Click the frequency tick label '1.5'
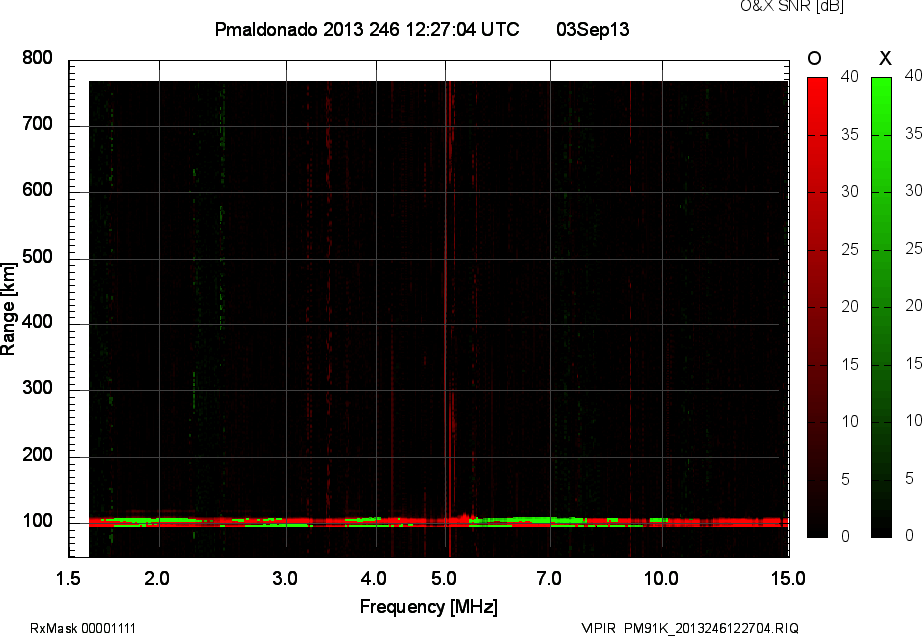 (x=68, y=578)
